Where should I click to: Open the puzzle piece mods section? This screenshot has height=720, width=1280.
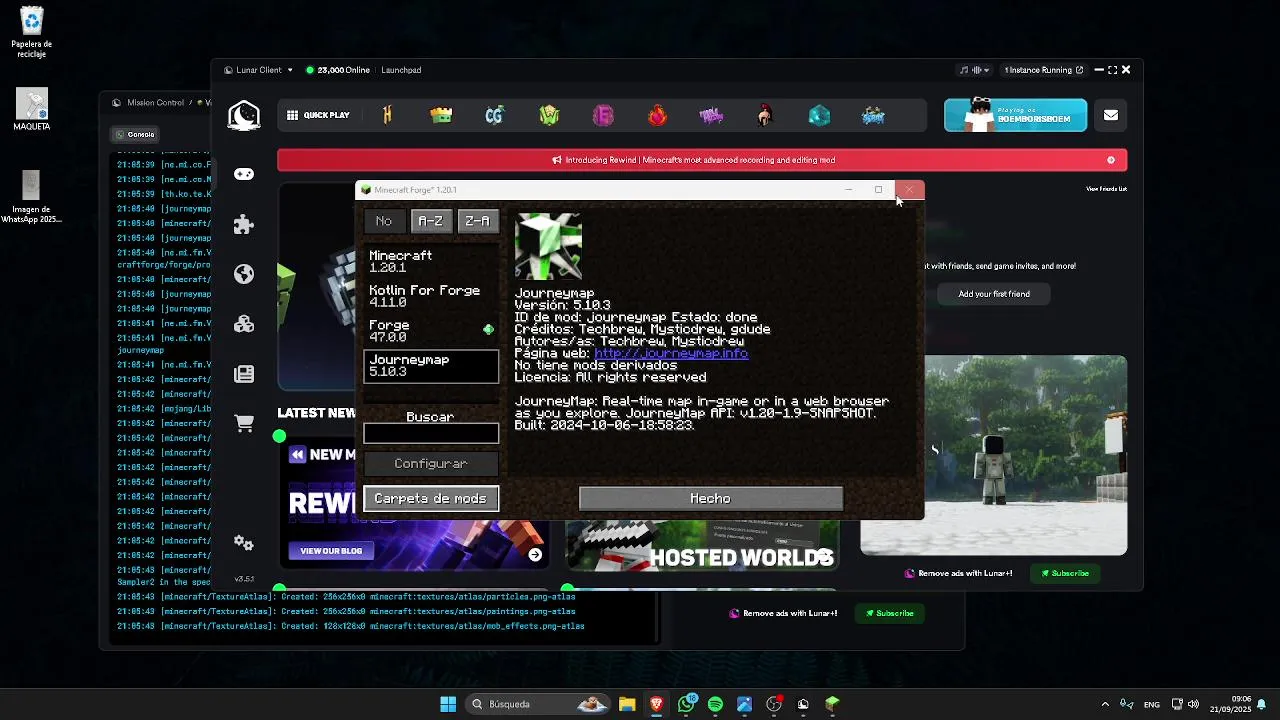(x=244, y=224)
